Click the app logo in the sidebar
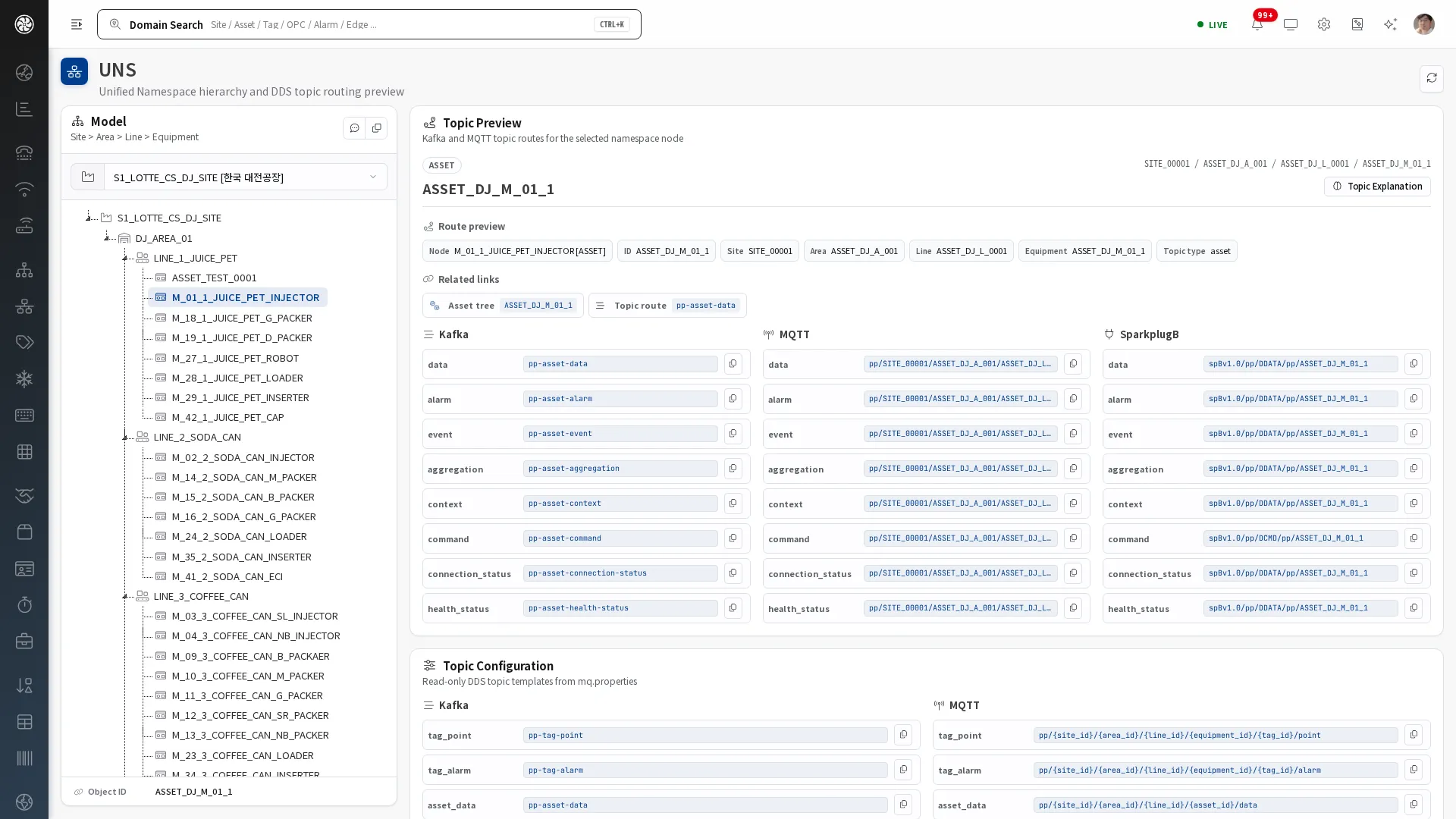The width and height of the screenshot is (1456, 819). click(24, 24)
